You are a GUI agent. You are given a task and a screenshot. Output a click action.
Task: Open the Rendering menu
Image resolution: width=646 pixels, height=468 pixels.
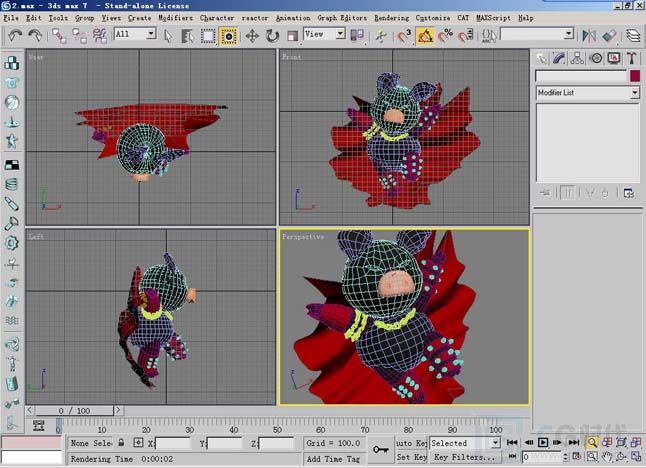click(391, 18)
